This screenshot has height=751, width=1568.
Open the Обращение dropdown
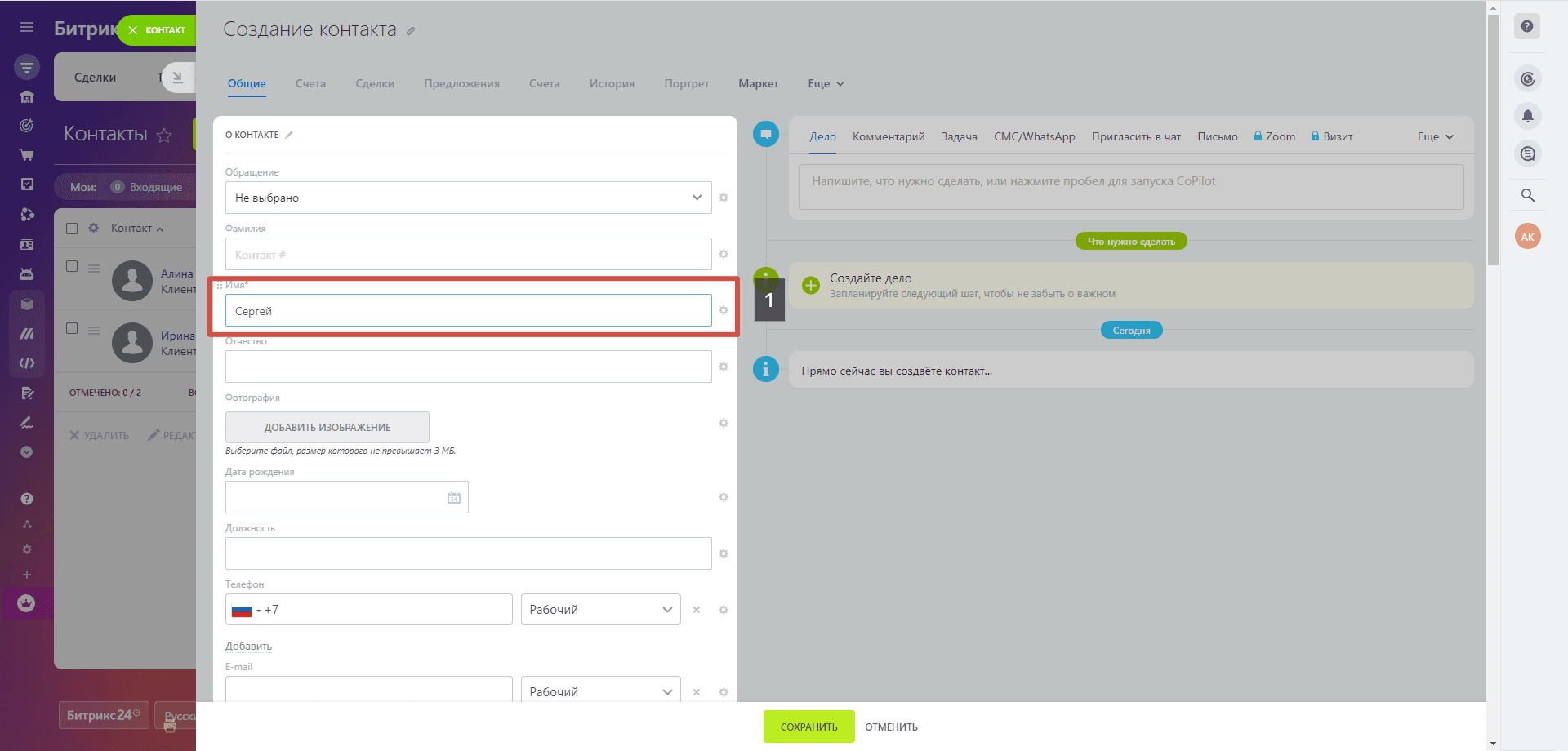click(469, 198)
